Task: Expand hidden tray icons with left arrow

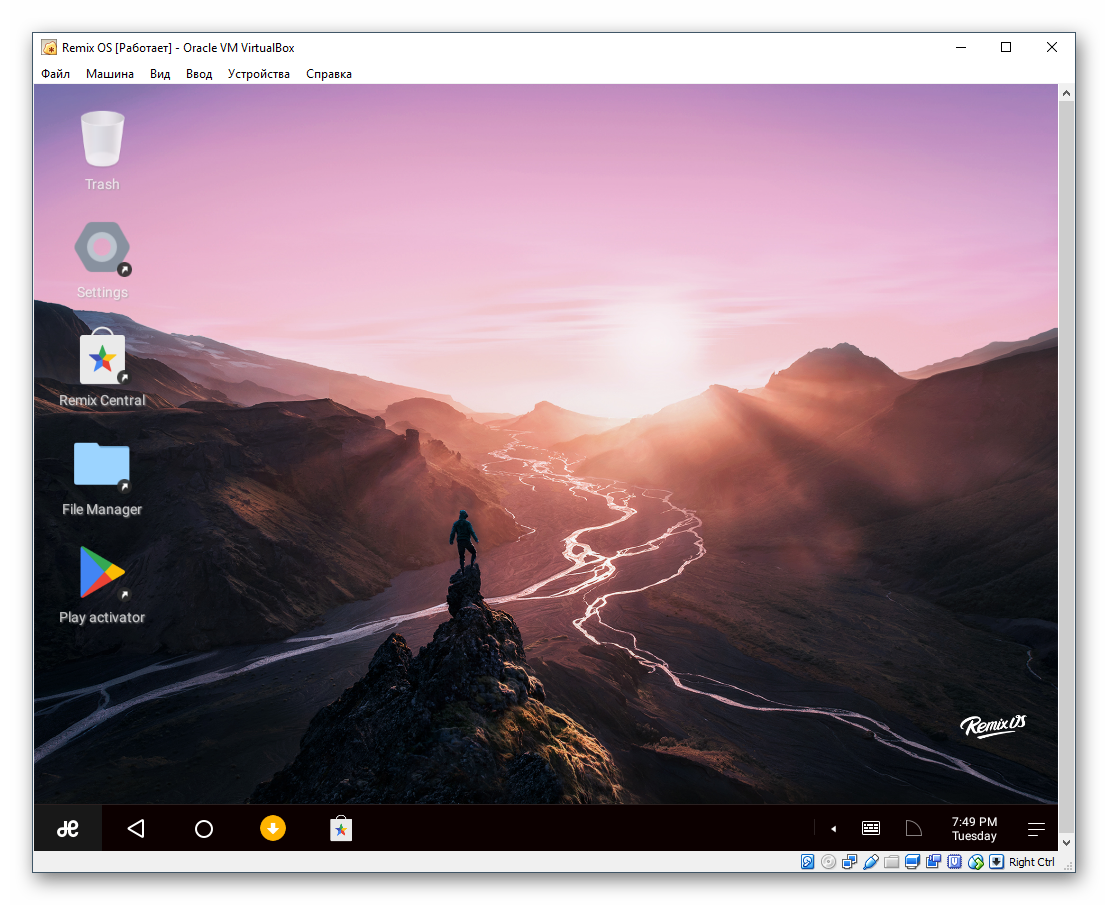Action: click(833, 828)
